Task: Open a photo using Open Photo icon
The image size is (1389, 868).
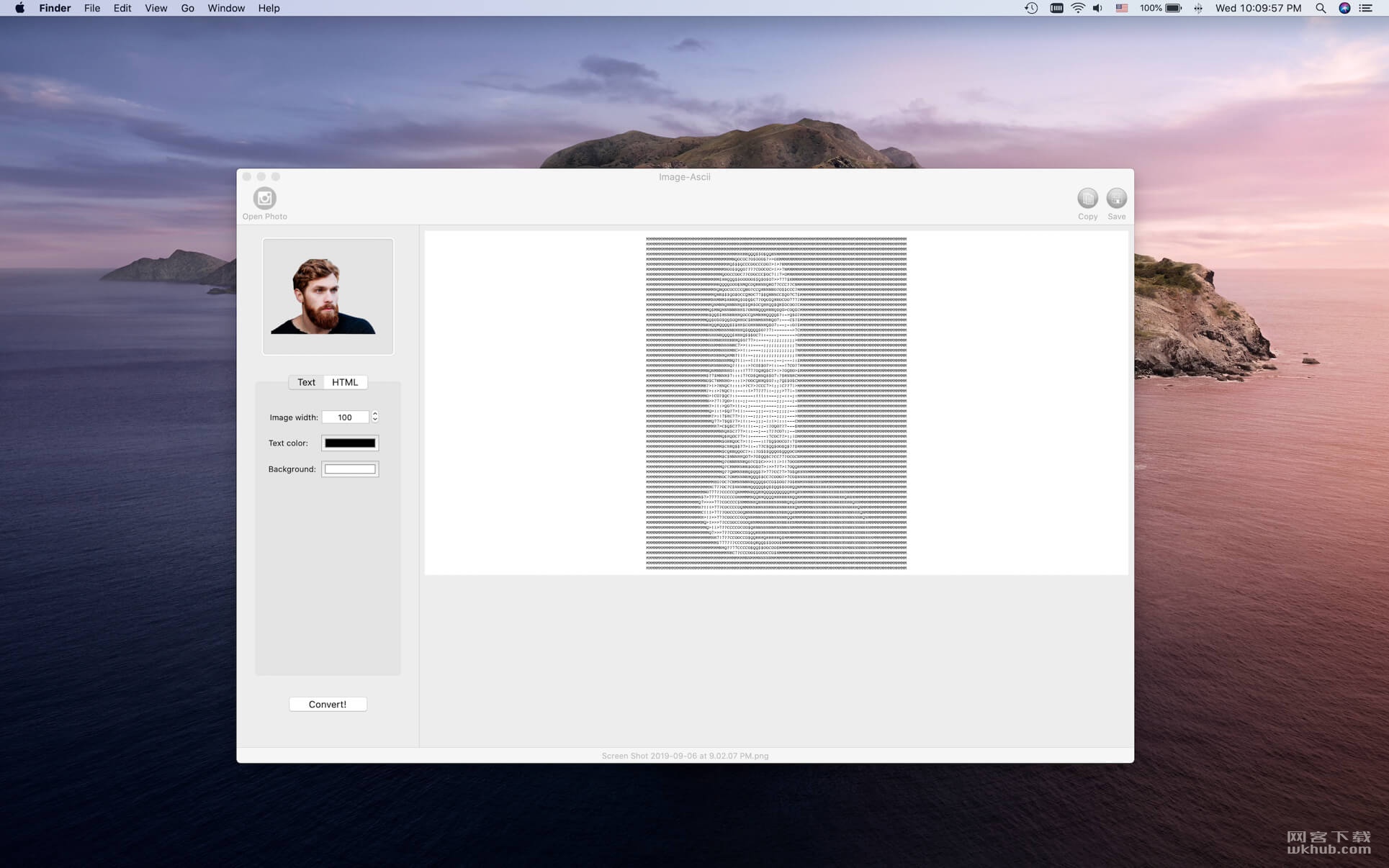Action: coord(264,199)
